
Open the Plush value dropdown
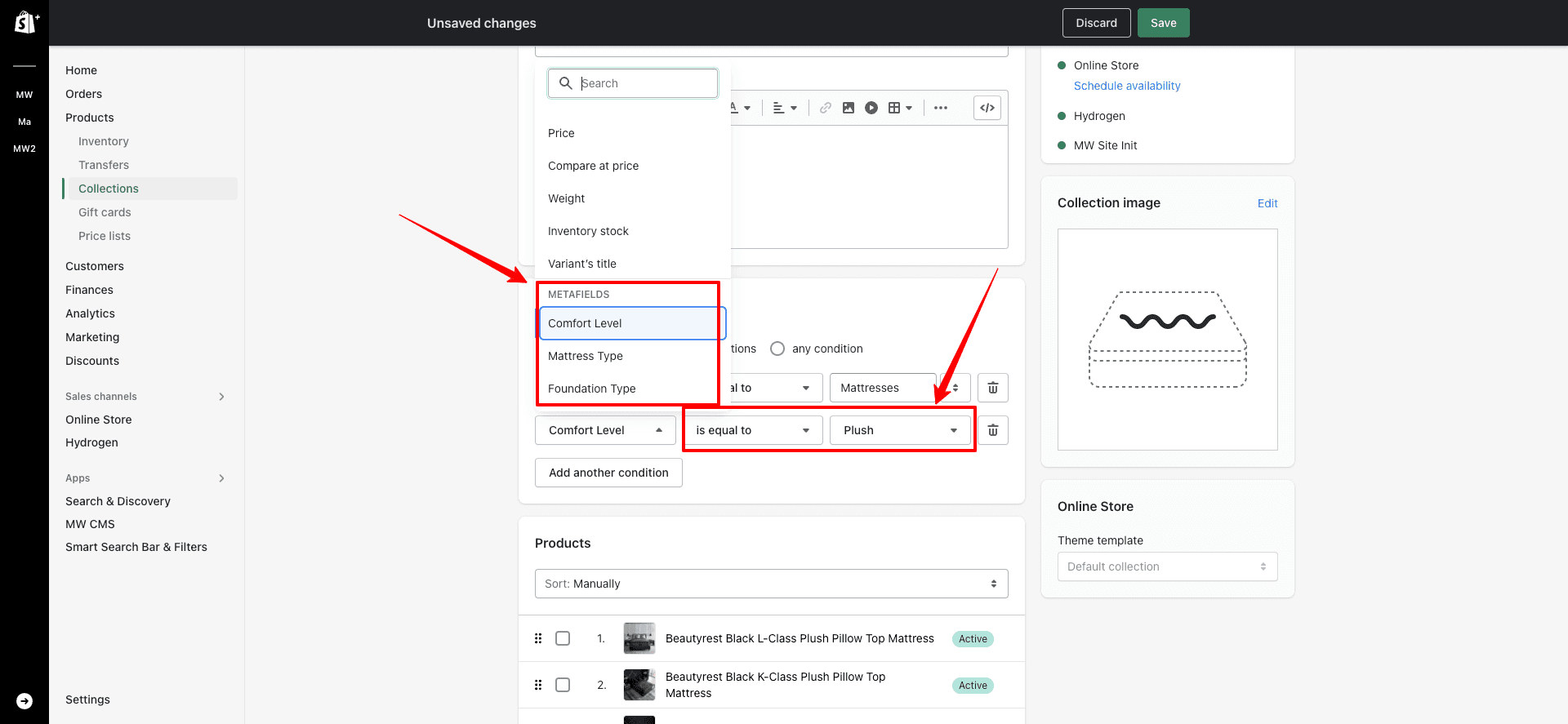click(x=900, y=430)
